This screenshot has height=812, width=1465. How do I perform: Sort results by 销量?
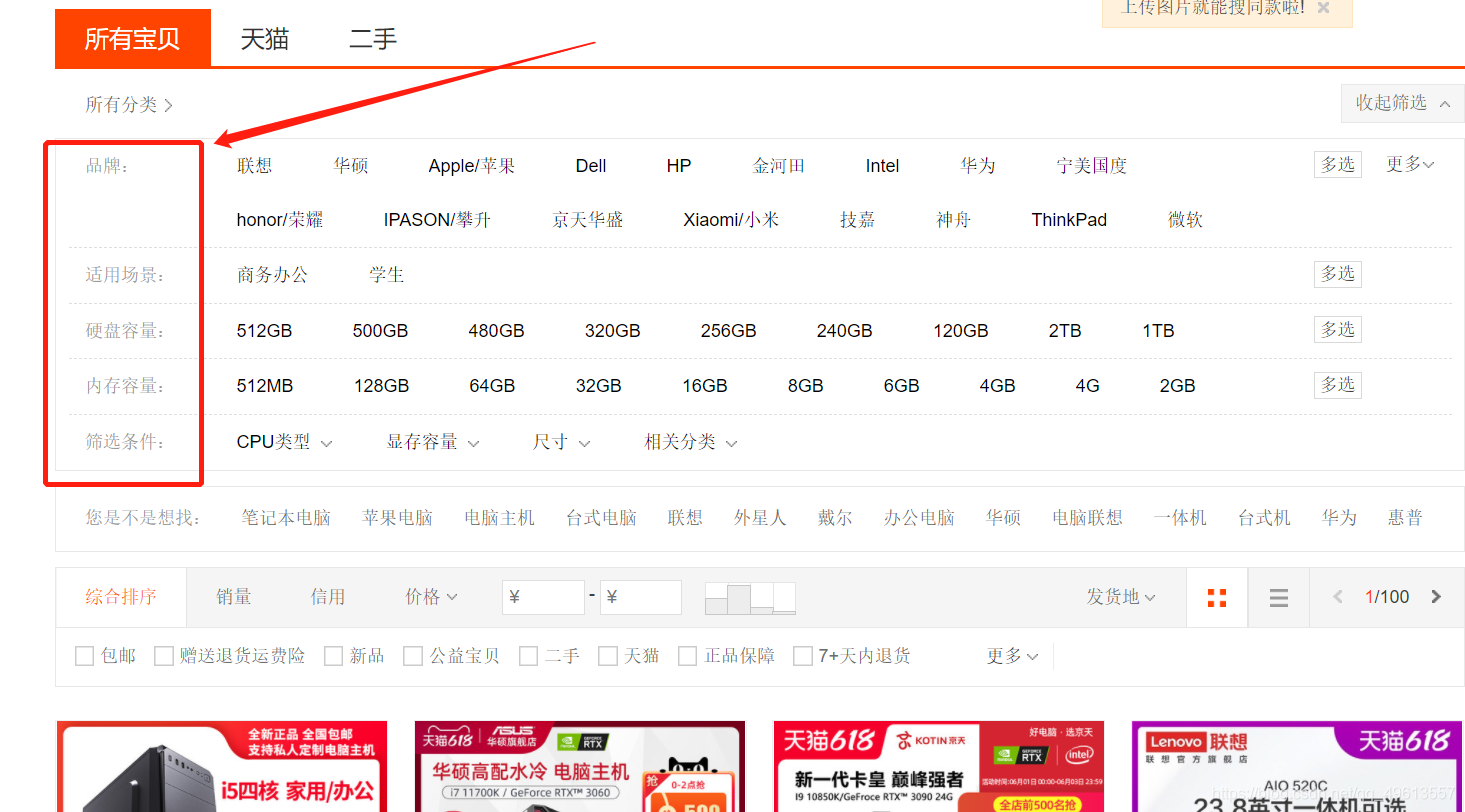[x=234, y=597]
